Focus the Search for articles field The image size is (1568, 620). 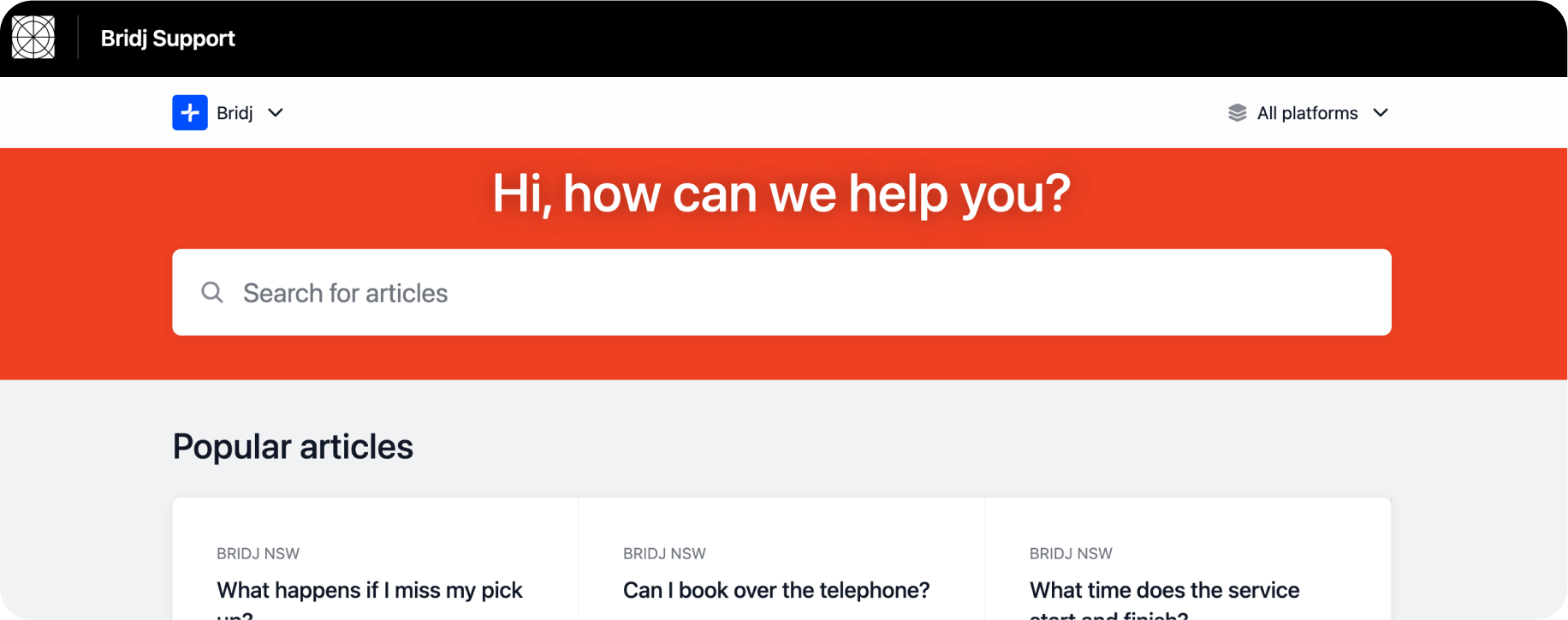pyautogui.click(x=770, y=293)
